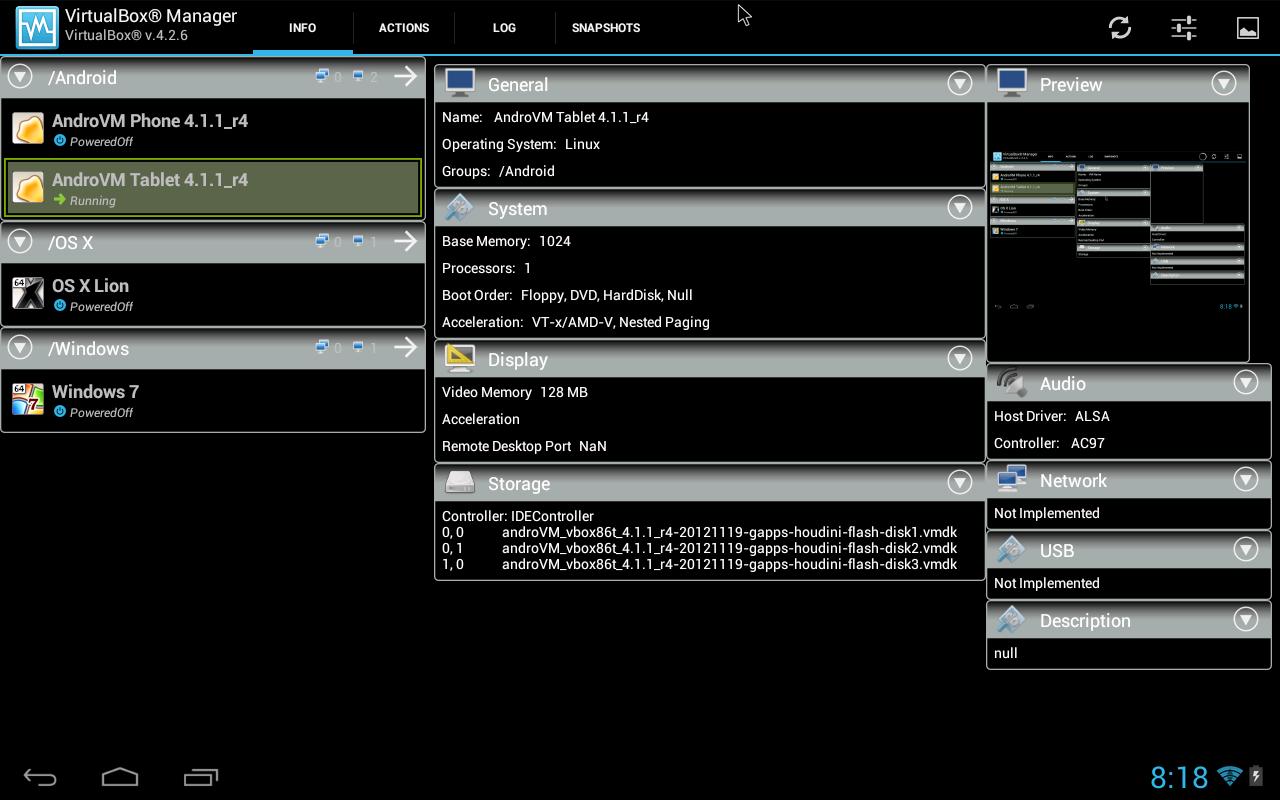1280x800 pixels.
Task: Select the AndroVM Phone 4.1.1_r4 VM
Action: tap(214, 128)
